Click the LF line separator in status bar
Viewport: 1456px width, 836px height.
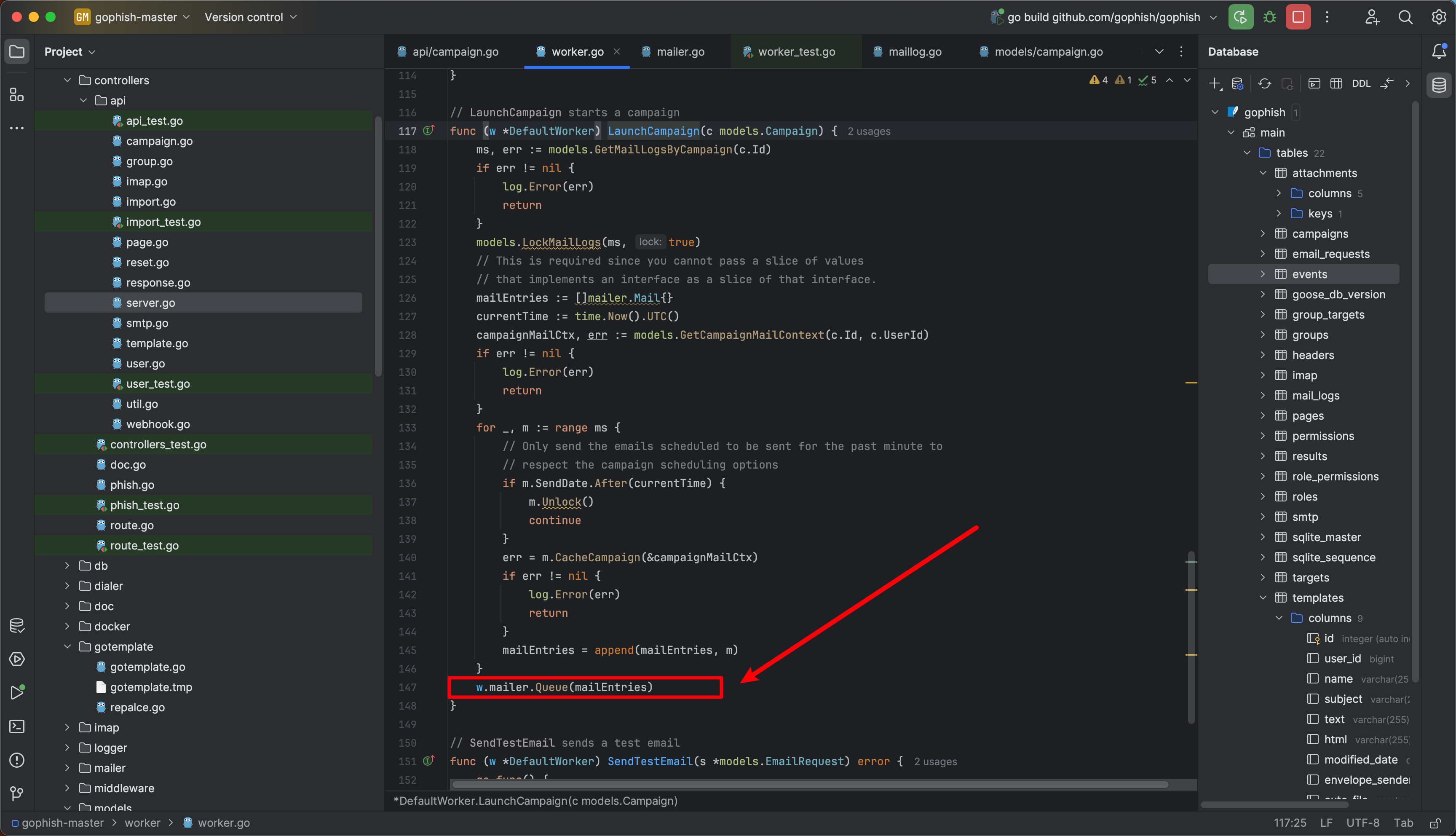click(1326, 823)
